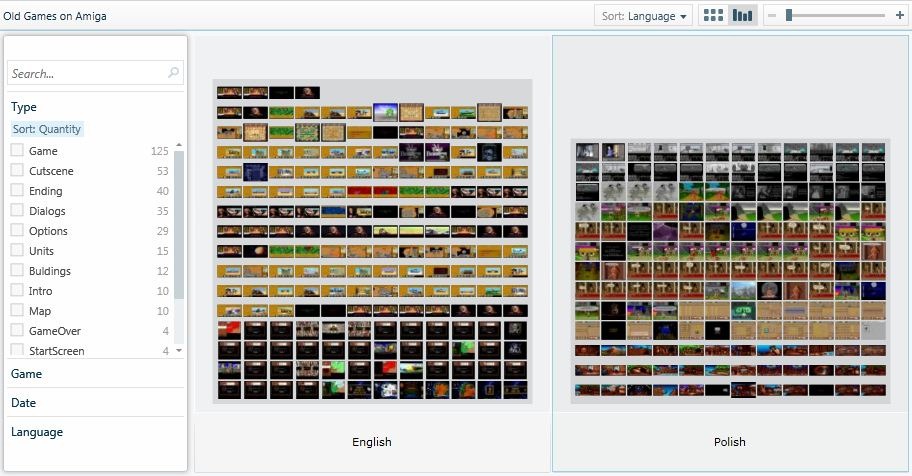This screenshot has height=476, width=912.
Task: Open the Sort: Quantity option
Action: pyautogui.click(x=47, y=129)
